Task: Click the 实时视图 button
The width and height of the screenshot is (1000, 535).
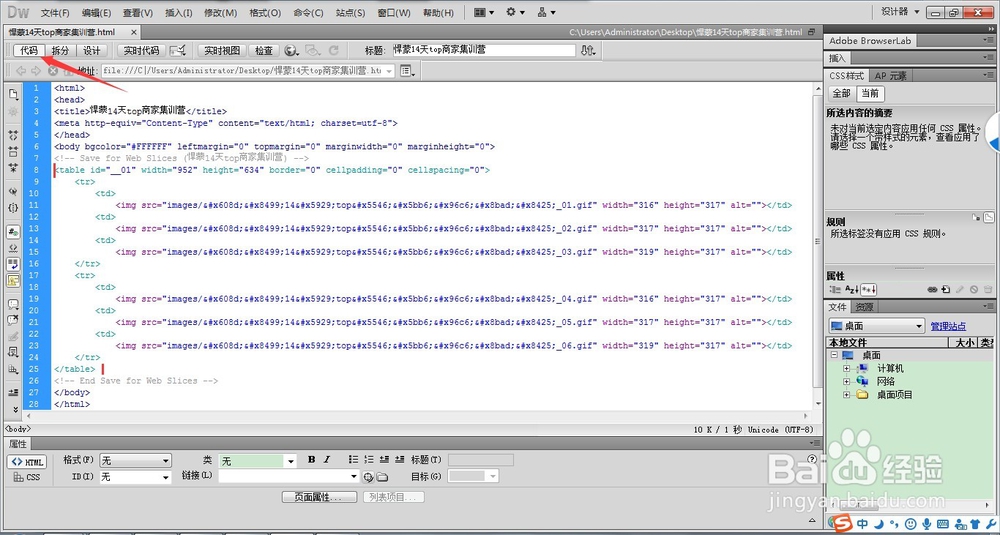Action: 222,50
